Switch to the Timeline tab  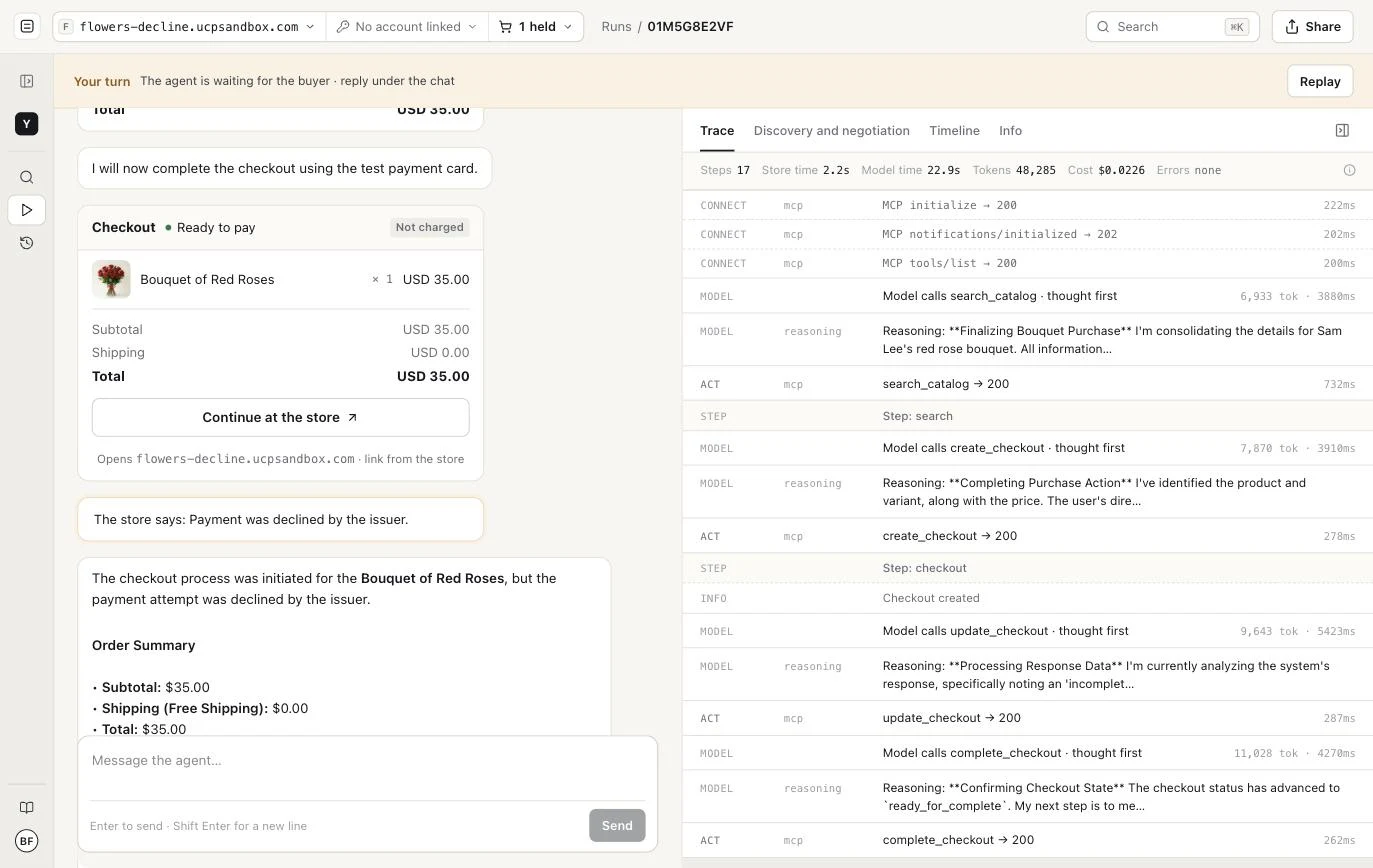pos(954,131)
